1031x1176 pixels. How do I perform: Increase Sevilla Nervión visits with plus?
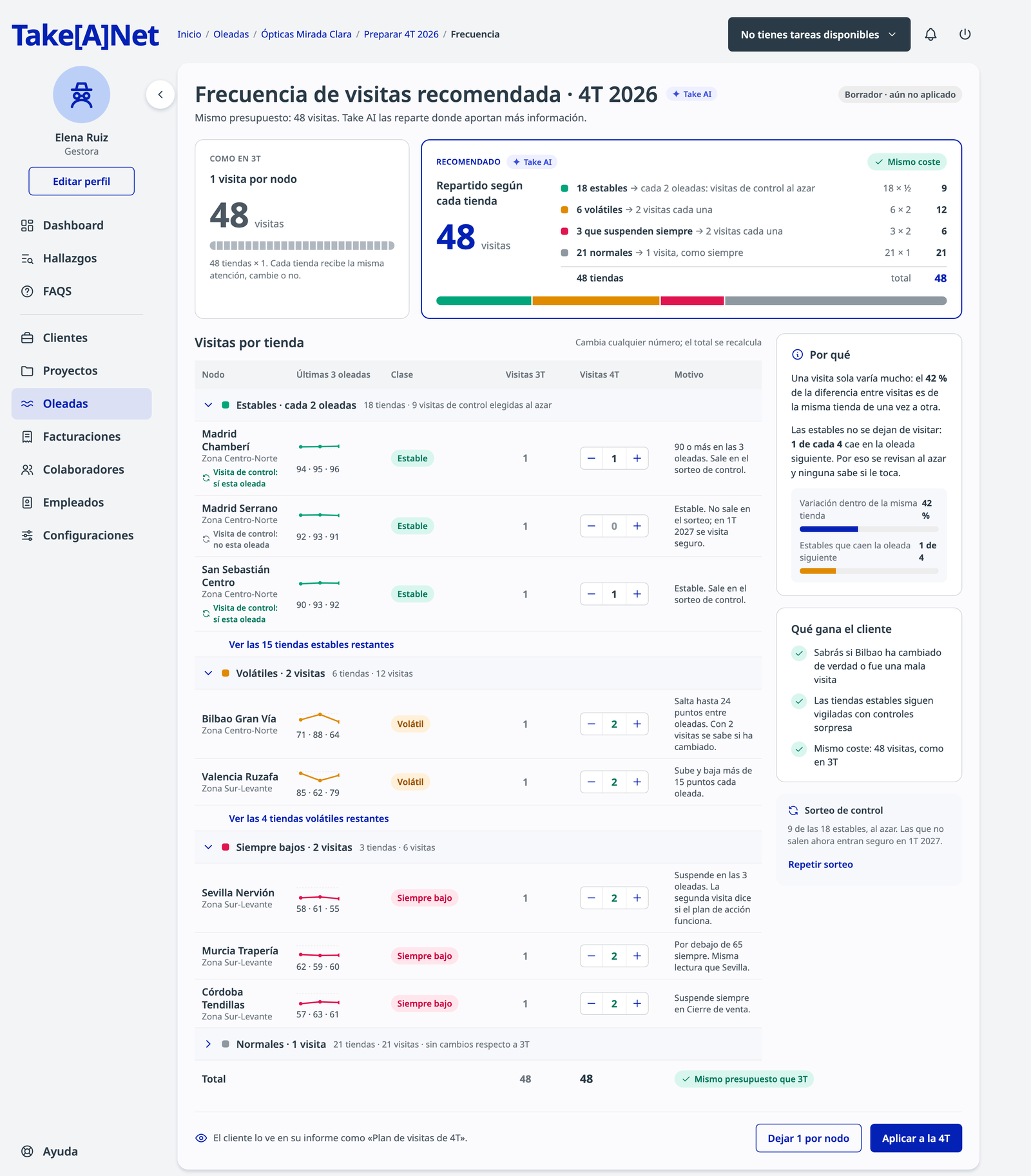coord(637,898)
